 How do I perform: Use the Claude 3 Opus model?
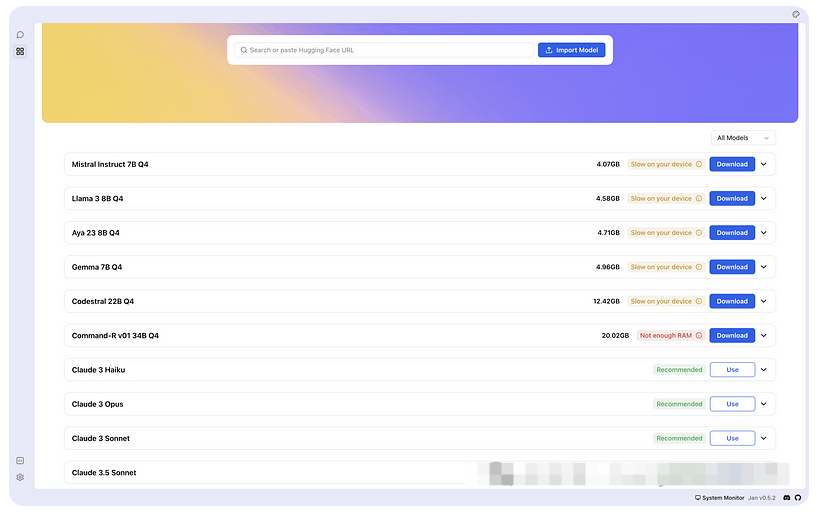pos(732,404)
